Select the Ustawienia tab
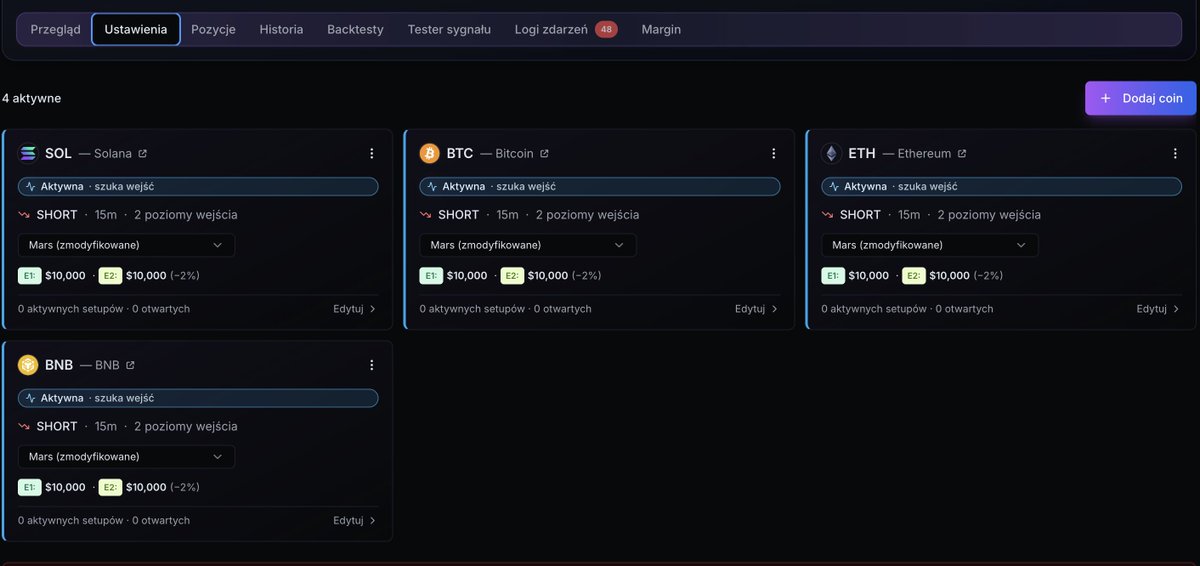The height and width of the screenshot is (566, 1200). coord(136,29)
